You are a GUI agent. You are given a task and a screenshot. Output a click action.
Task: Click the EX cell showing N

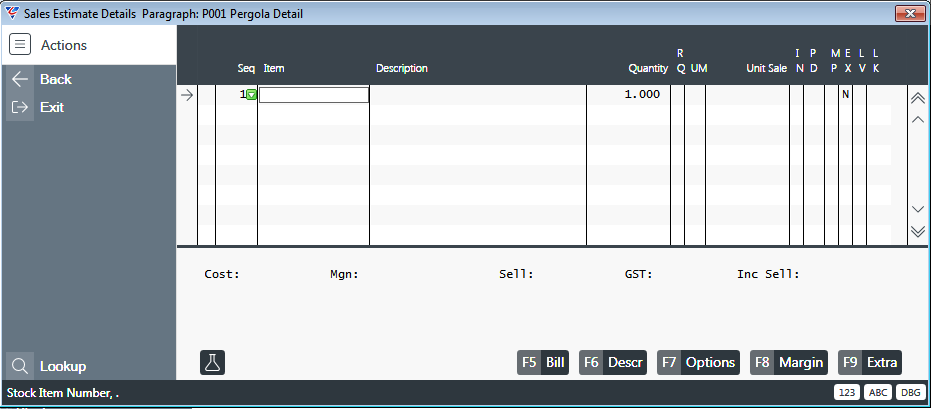click(x=846, y=95)
